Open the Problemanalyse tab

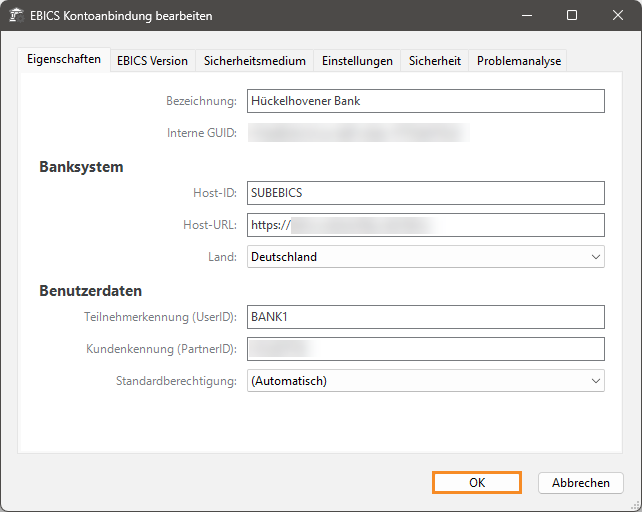[519, 61]
